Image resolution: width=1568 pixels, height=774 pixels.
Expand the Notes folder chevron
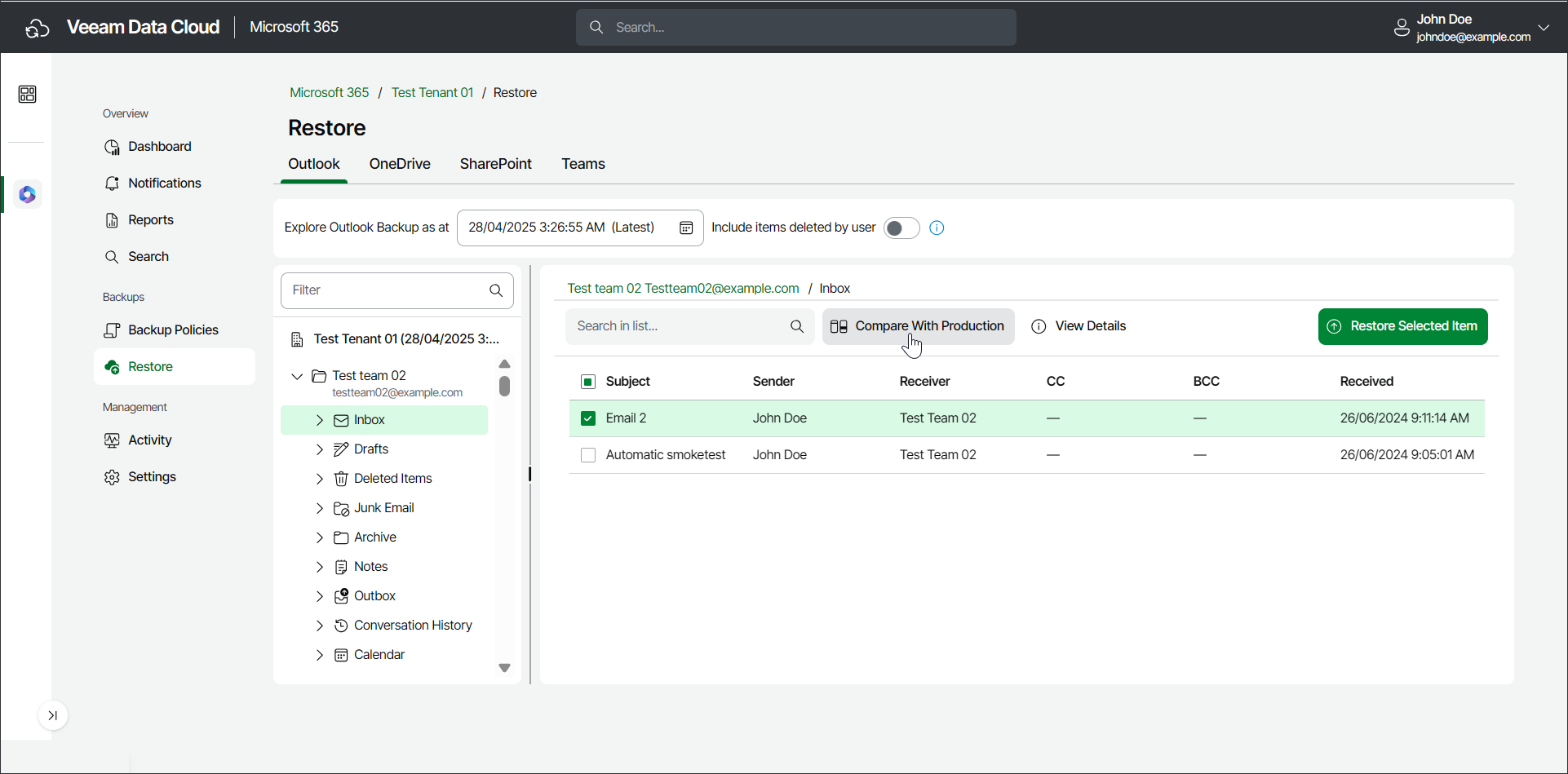coord(320,567)
